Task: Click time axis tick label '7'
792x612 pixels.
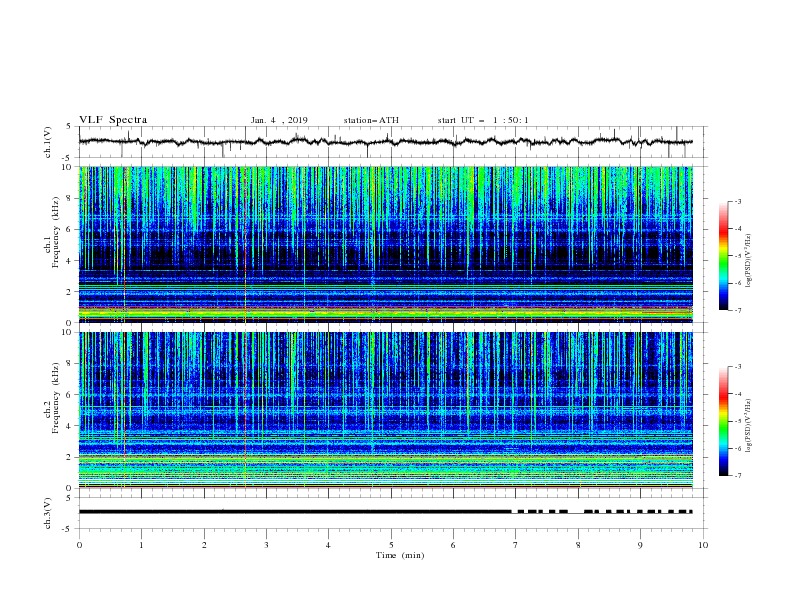Action: tap(516, 545)
